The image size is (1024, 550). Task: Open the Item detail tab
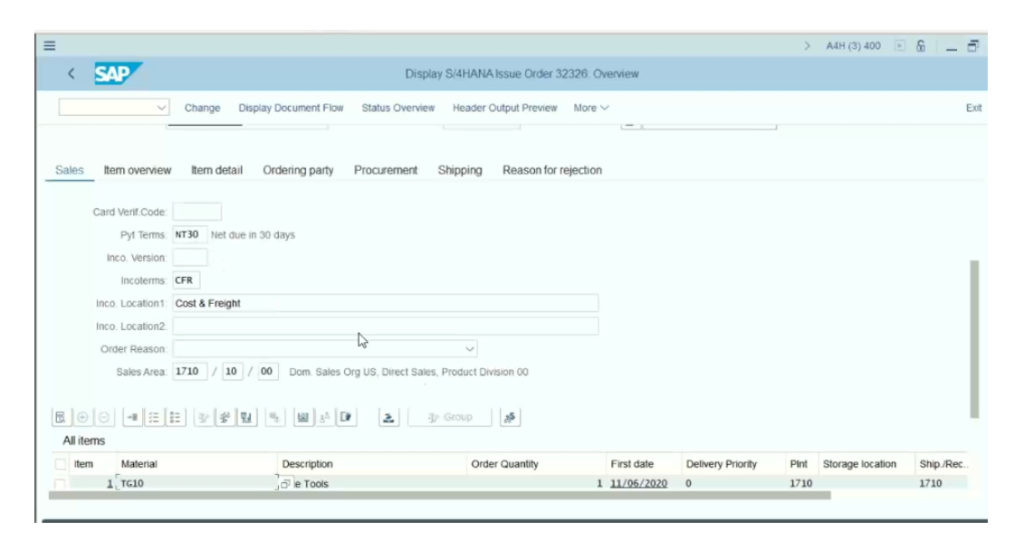click(217, 170)
